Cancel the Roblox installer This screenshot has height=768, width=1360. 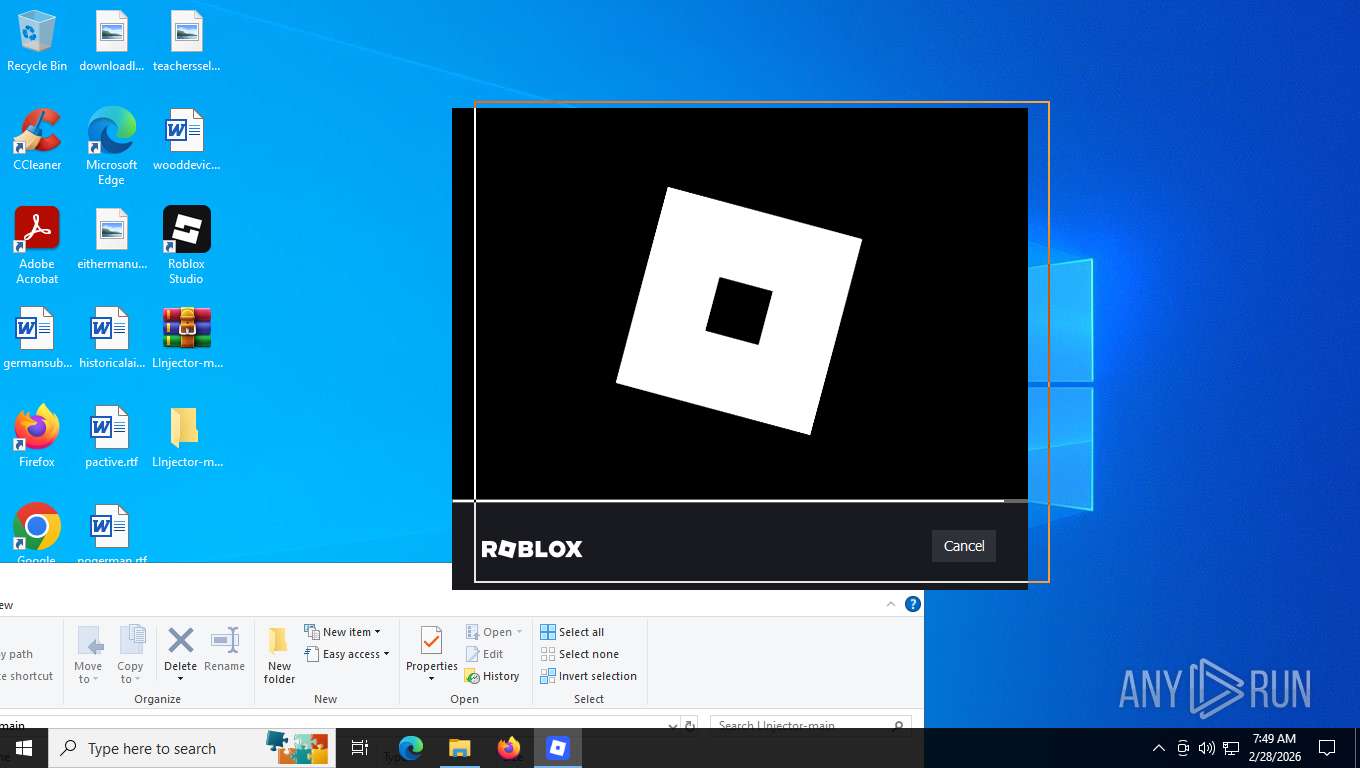pyautogui.click(x=964, y=546)
